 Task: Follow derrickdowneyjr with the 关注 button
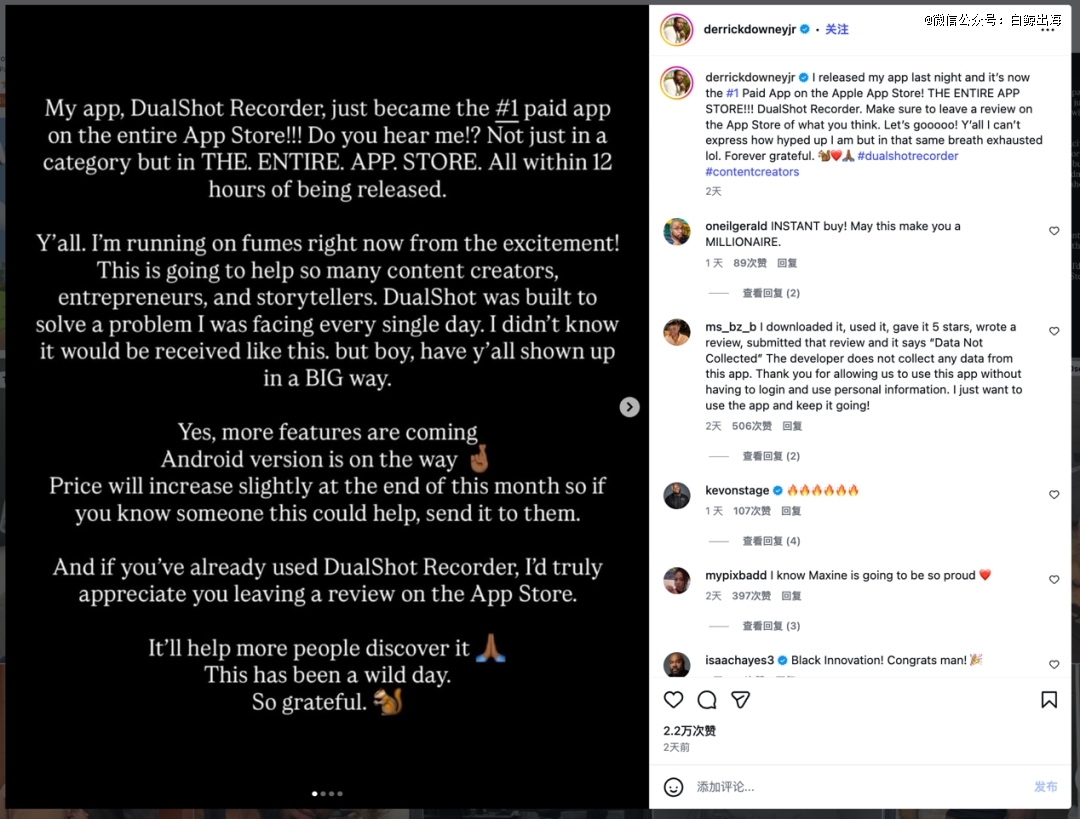837,30
